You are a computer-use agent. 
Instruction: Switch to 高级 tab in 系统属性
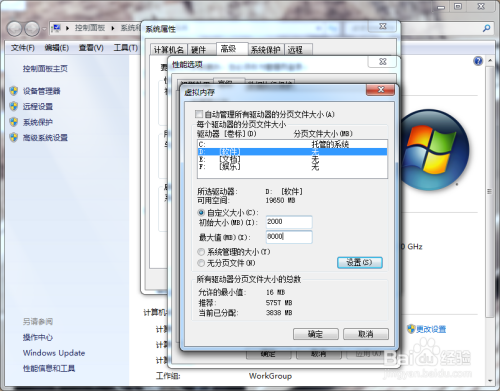point(232,49)
